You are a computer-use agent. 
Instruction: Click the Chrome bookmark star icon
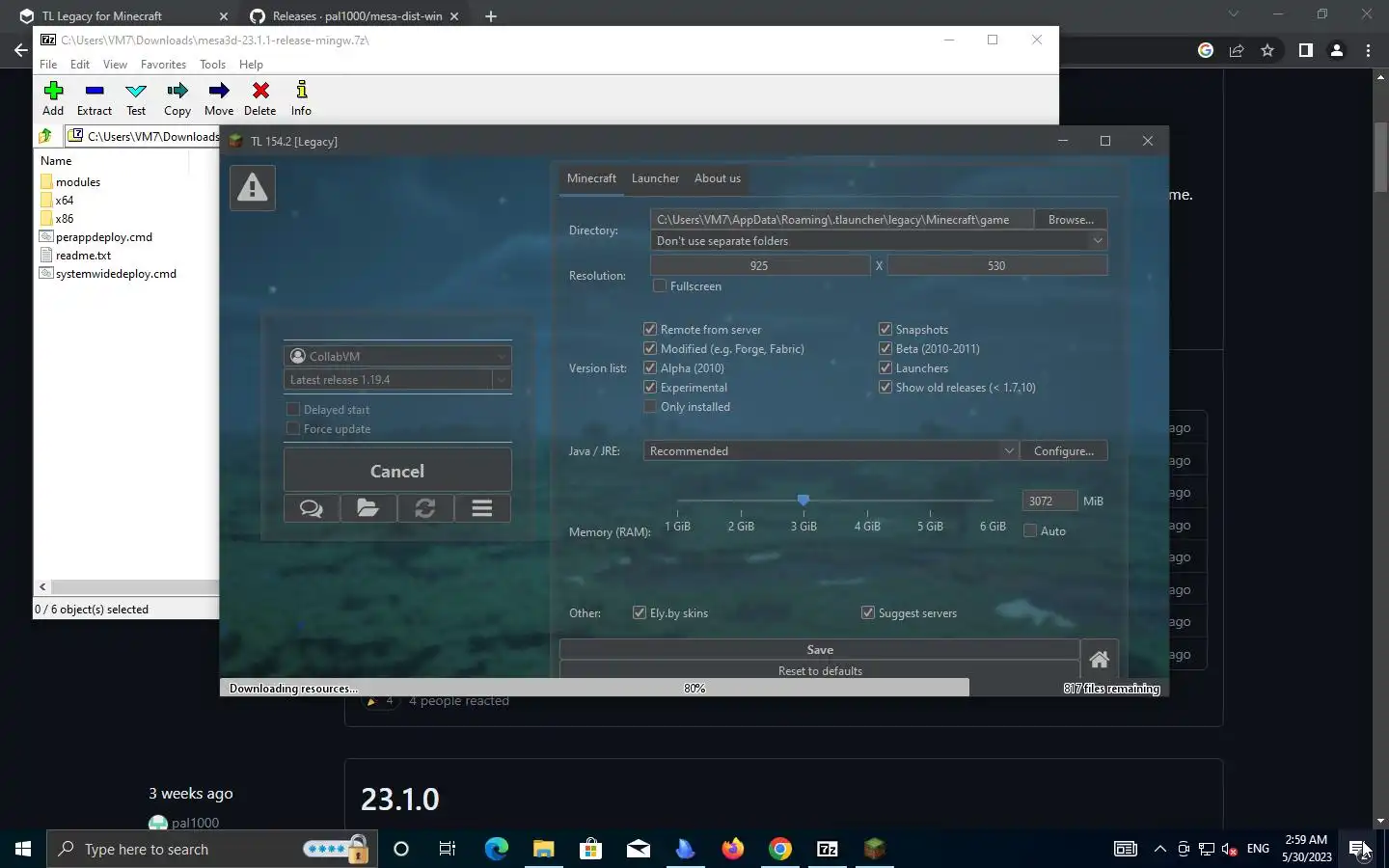(1267, 50)
